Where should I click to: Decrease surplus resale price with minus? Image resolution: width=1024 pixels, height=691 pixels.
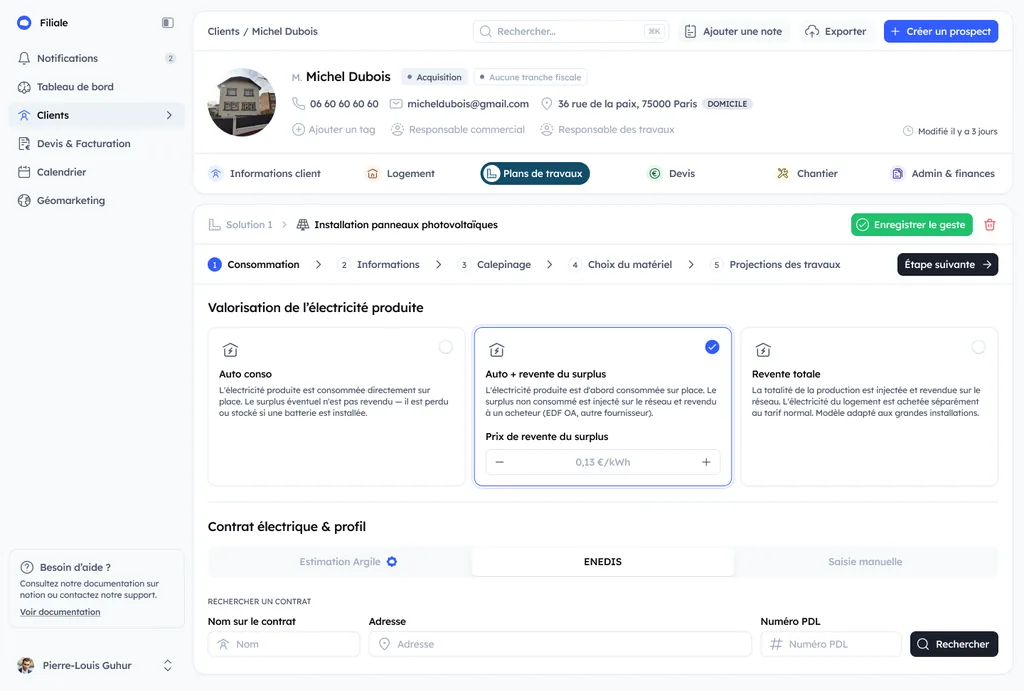click(500, 462)
